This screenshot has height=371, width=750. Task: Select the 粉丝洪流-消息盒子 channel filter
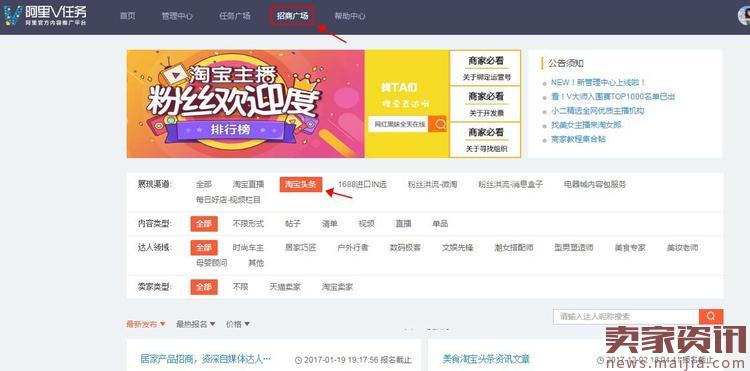tap(511, 184)
